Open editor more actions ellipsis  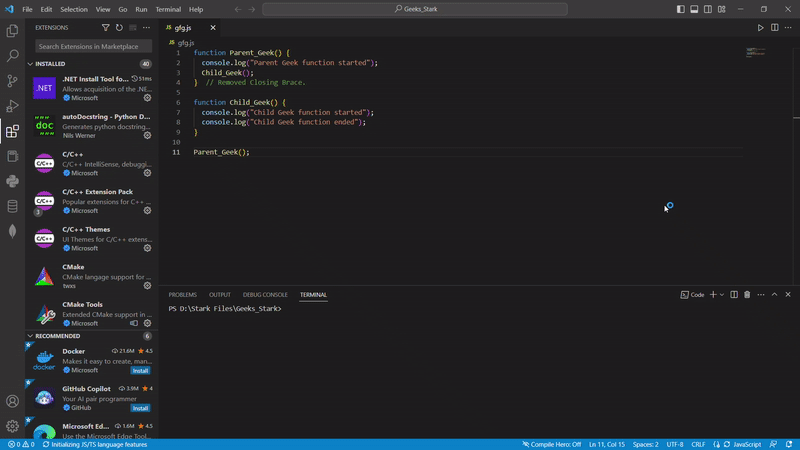tap(788, 28)
